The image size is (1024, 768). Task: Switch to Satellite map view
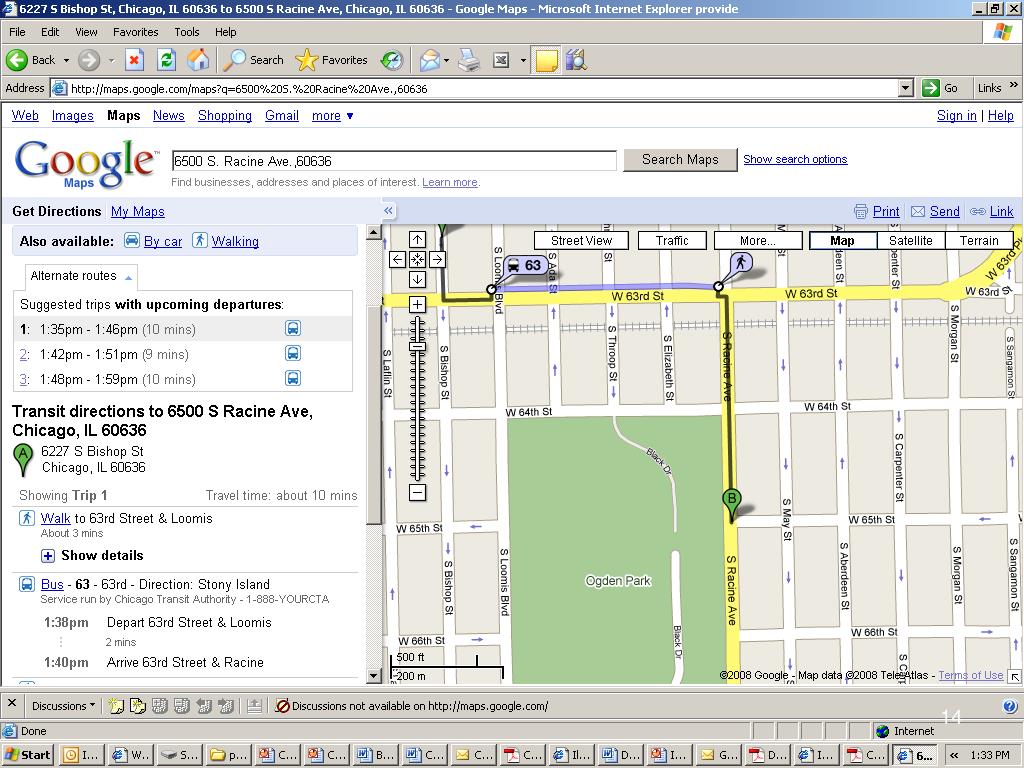910,240
